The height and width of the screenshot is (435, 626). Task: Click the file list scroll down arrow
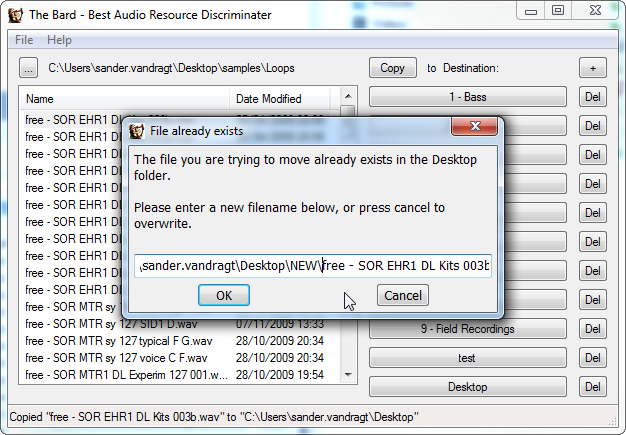pyautogui.click(x=348, y=375)
